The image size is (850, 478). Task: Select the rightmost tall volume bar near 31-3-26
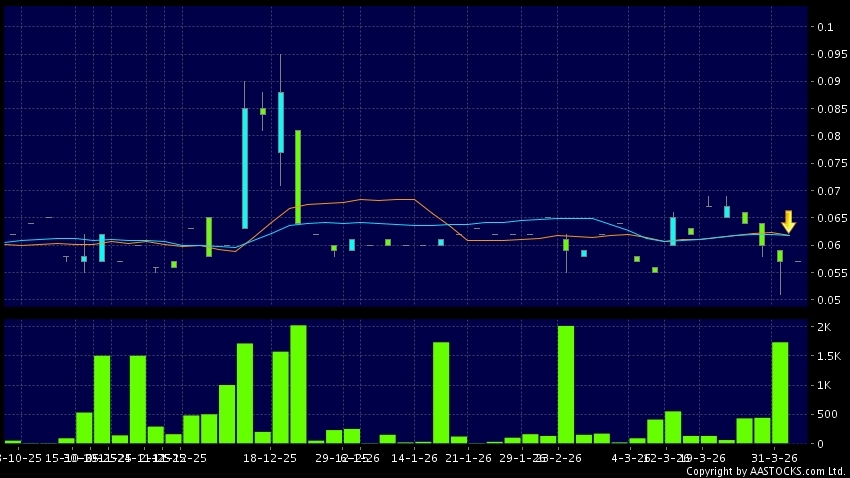tap(780, 392)
